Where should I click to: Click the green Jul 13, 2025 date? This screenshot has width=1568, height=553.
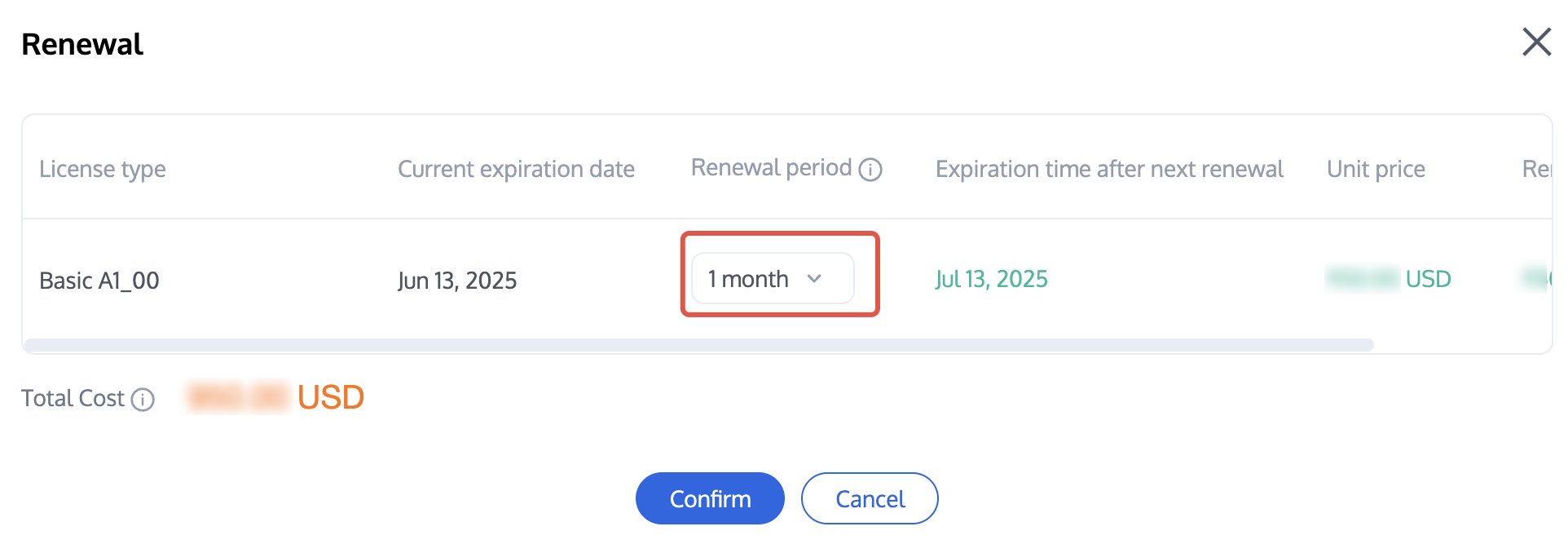pyautogui.click(x=991, y=279)
